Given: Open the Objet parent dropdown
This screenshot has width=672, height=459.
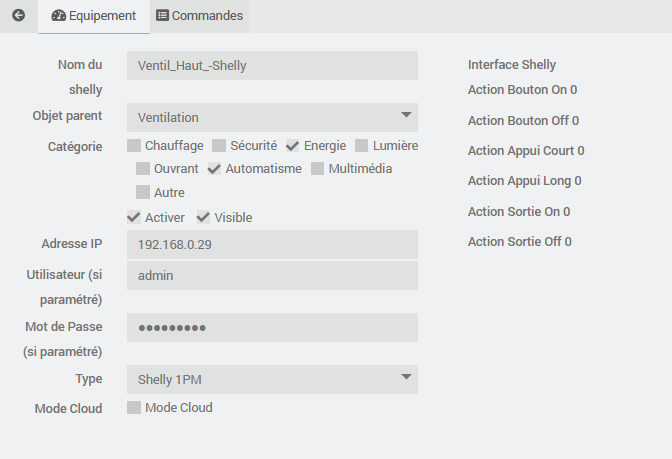Looking at the screenshot, I should [x=272, y=117].
